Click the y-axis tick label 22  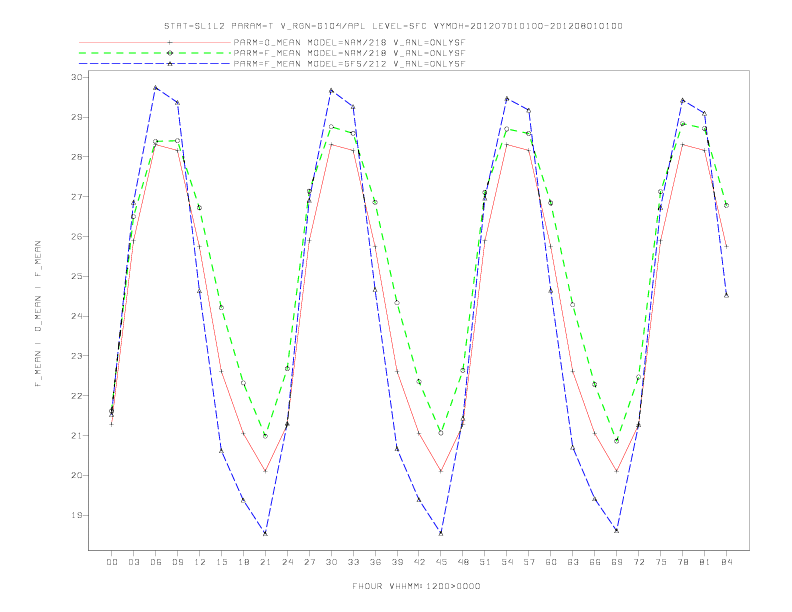(x=77, y=396)
